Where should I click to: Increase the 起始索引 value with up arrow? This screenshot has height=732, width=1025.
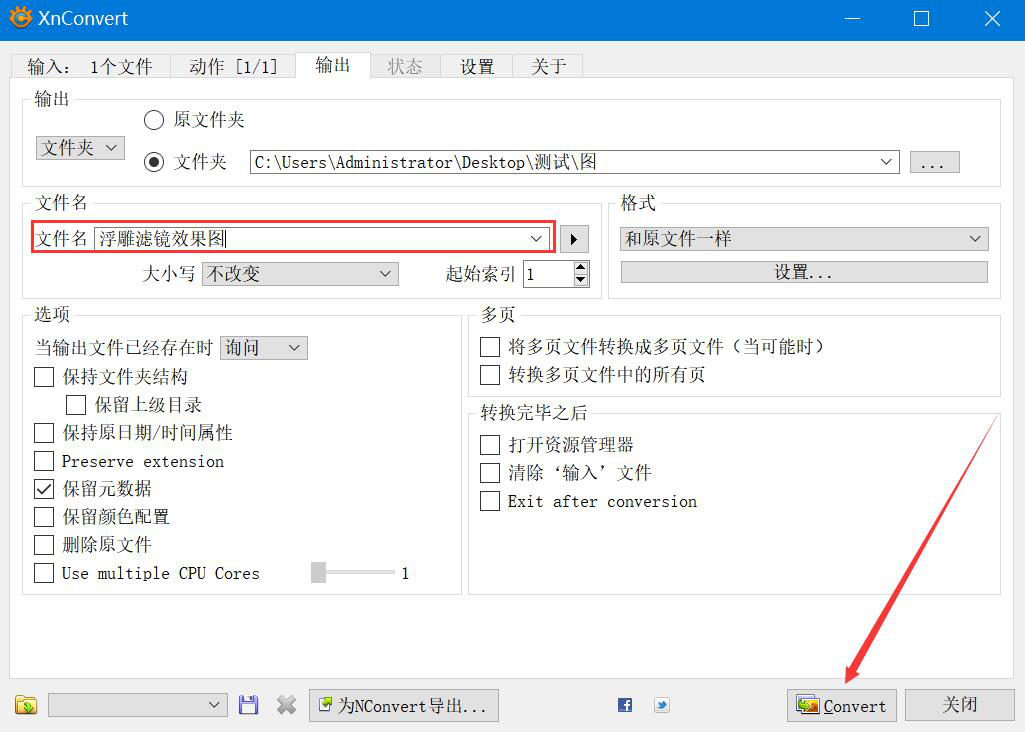tap(580, 268)
